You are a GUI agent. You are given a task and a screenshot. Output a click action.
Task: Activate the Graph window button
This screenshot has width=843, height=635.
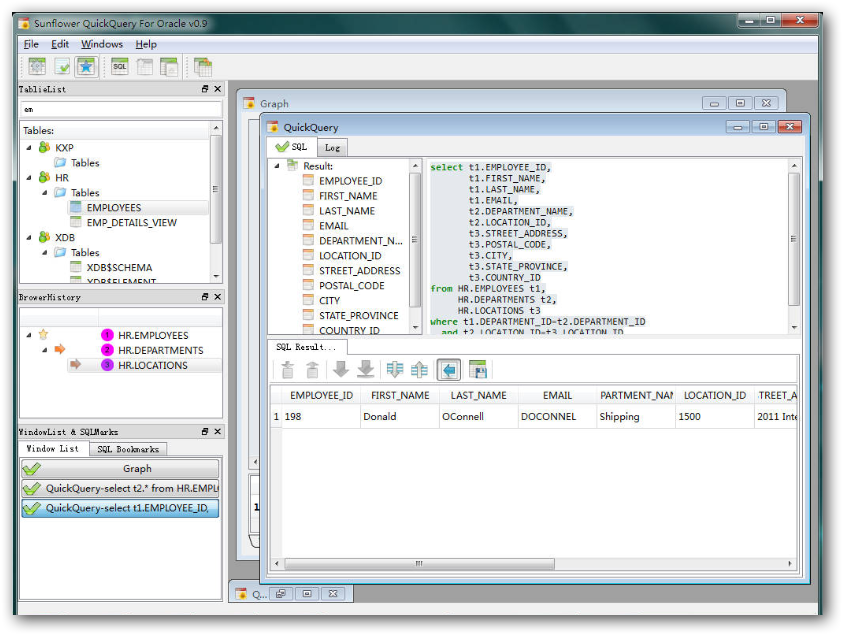120,468
